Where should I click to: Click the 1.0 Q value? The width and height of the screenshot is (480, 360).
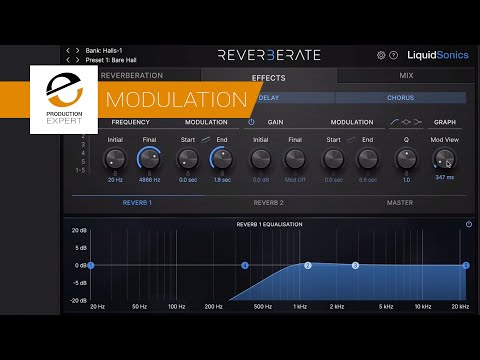[406, 180]
